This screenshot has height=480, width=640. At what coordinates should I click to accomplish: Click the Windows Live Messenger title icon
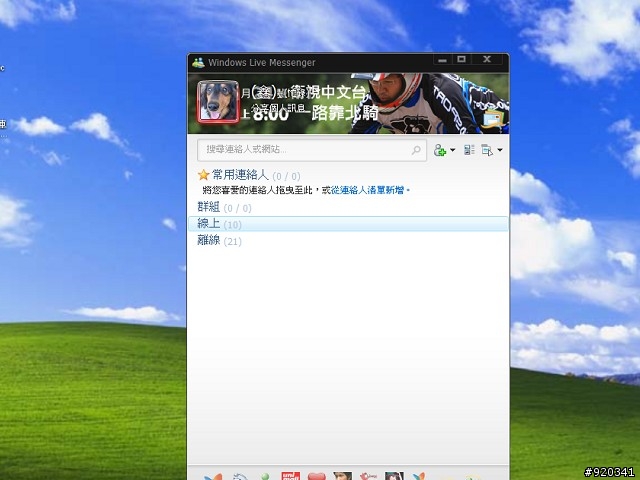198,62
